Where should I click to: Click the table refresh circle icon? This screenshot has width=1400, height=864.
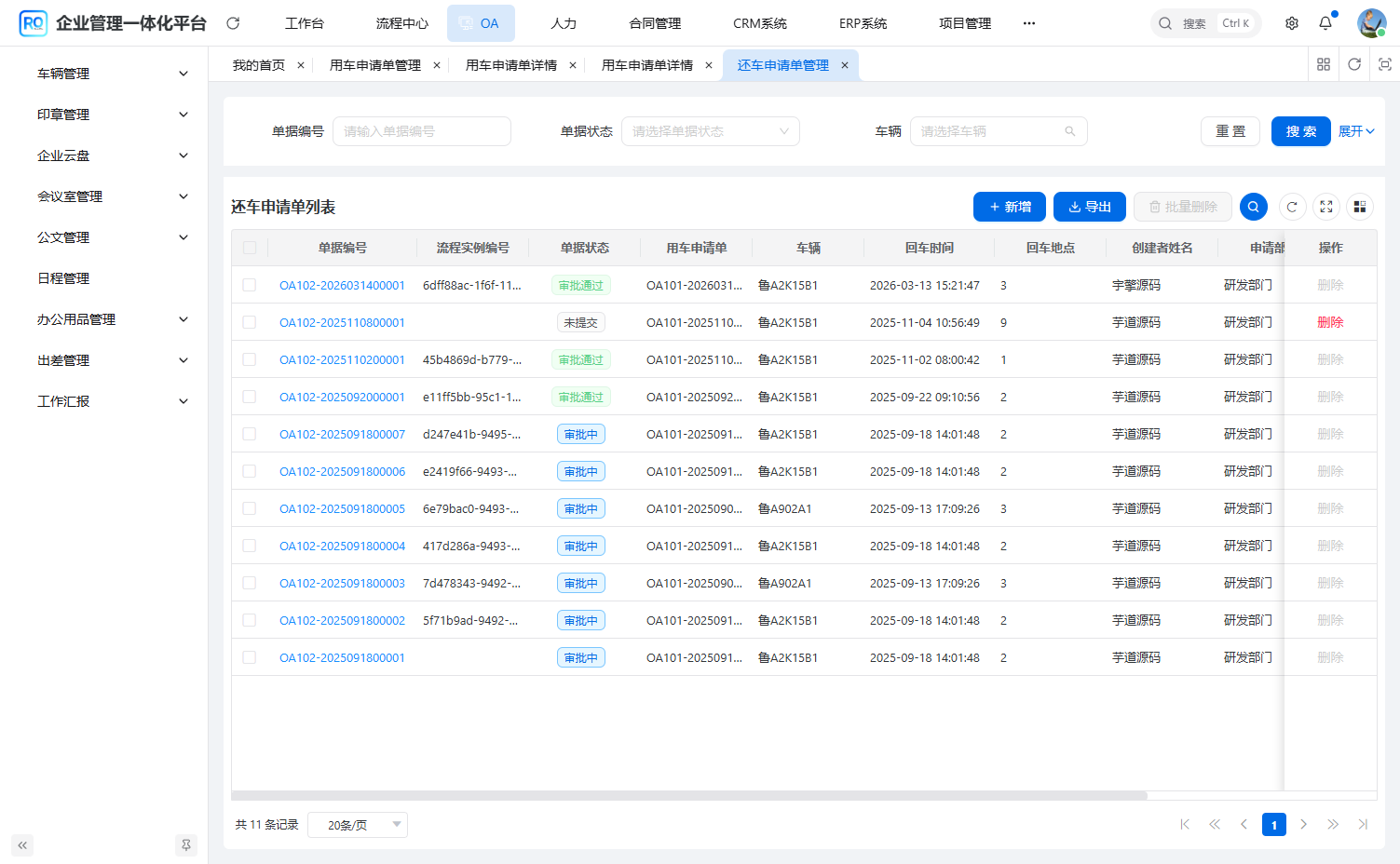pyautogui.click(x=1292, y=207)
